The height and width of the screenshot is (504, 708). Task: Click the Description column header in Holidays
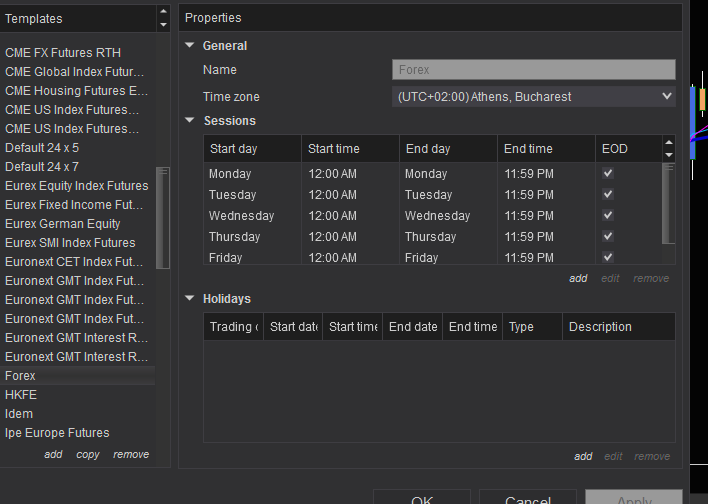click(619, 327)
